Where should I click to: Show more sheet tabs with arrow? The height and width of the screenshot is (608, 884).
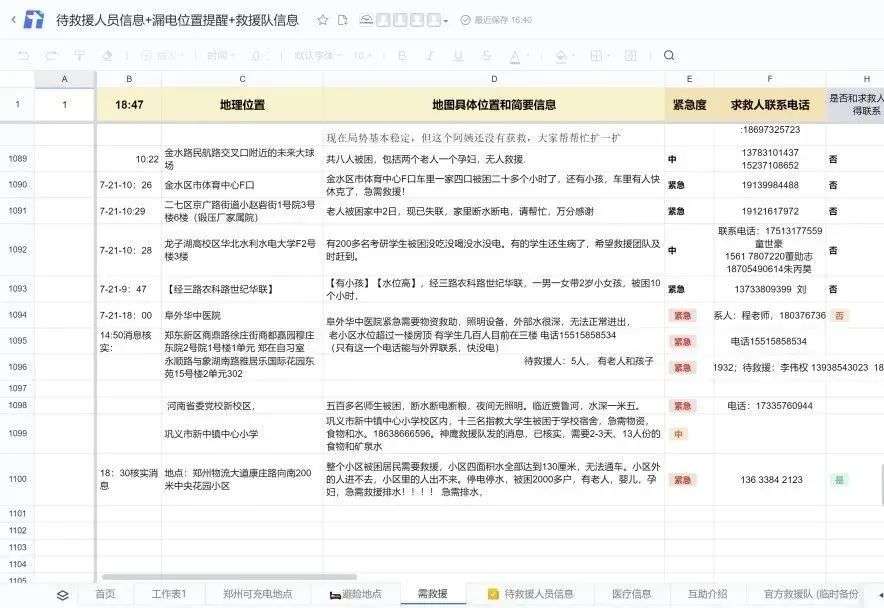[880, 595]
